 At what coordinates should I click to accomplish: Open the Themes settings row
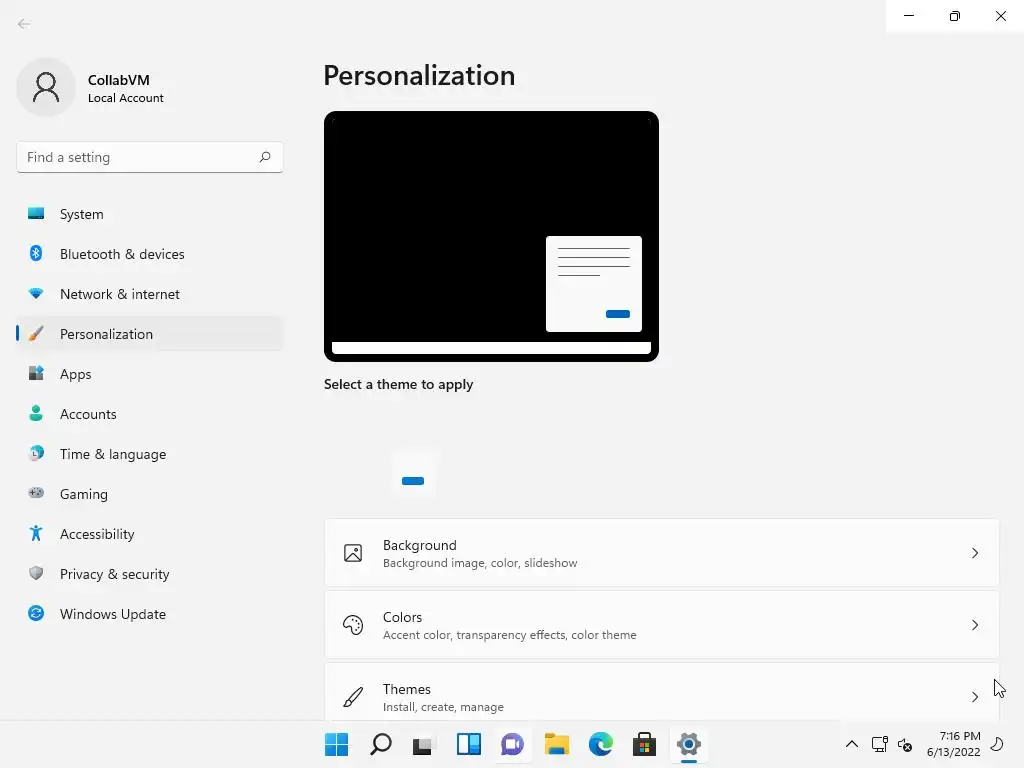662,692
